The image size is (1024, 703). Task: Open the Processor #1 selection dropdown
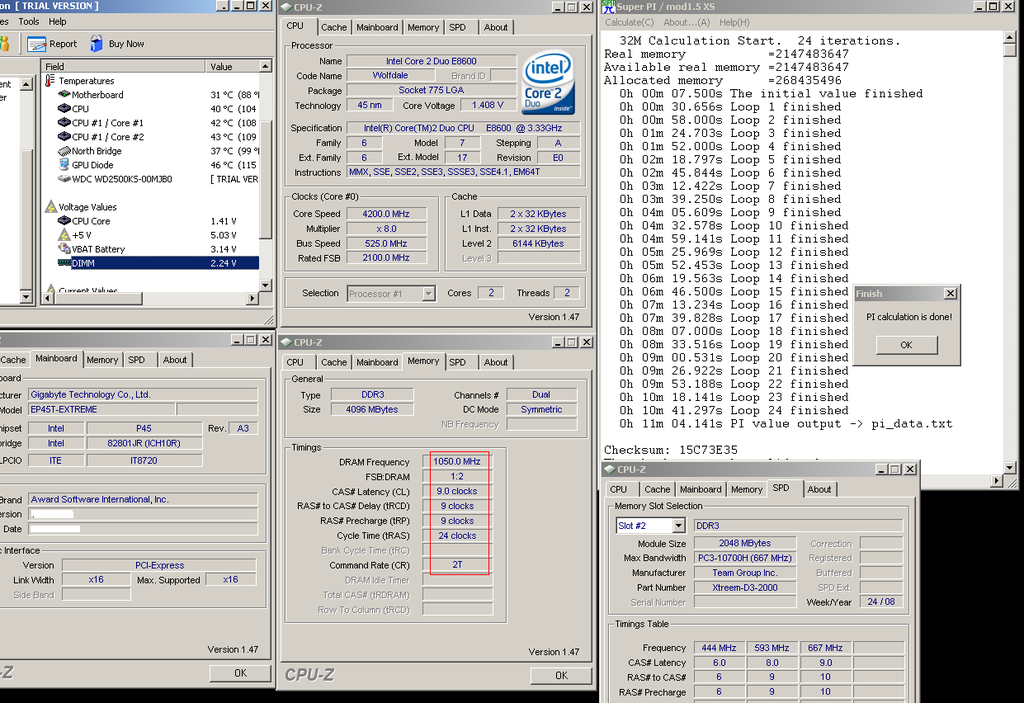click(428, 293)
